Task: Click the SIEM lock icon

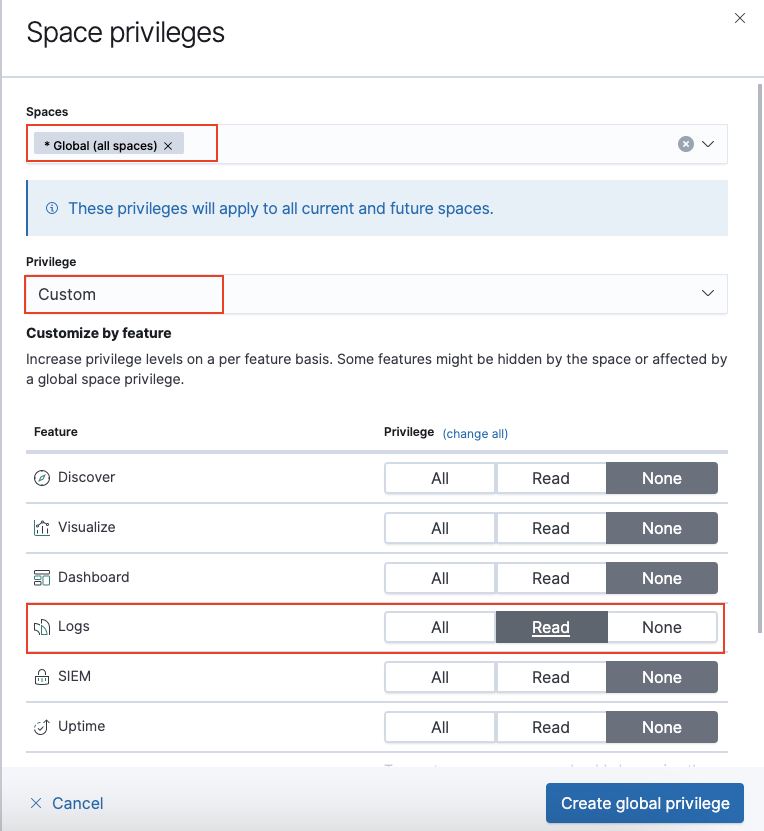Action: tap(42, 677)
